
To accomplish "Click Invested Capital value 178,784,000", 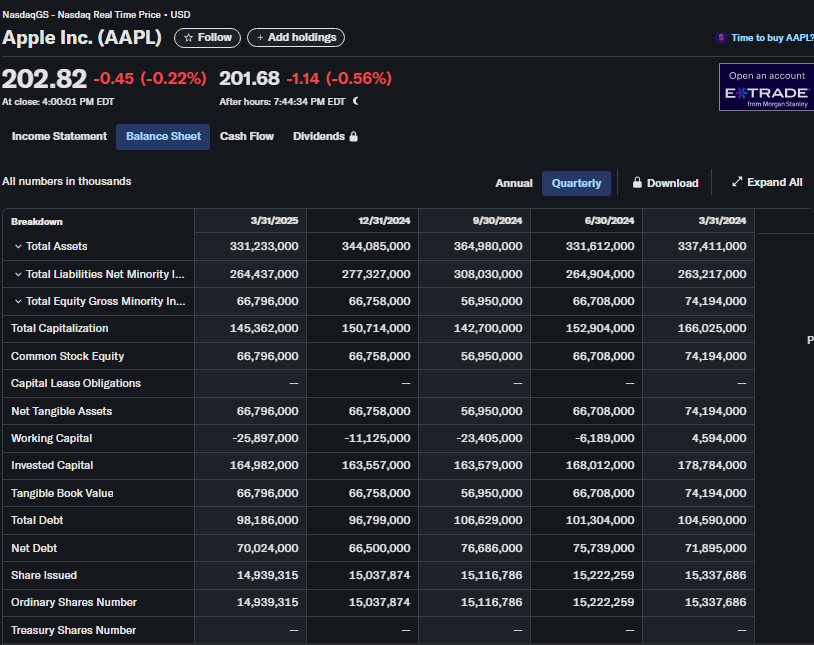I will pyautogui.click(x=712, y=465).
